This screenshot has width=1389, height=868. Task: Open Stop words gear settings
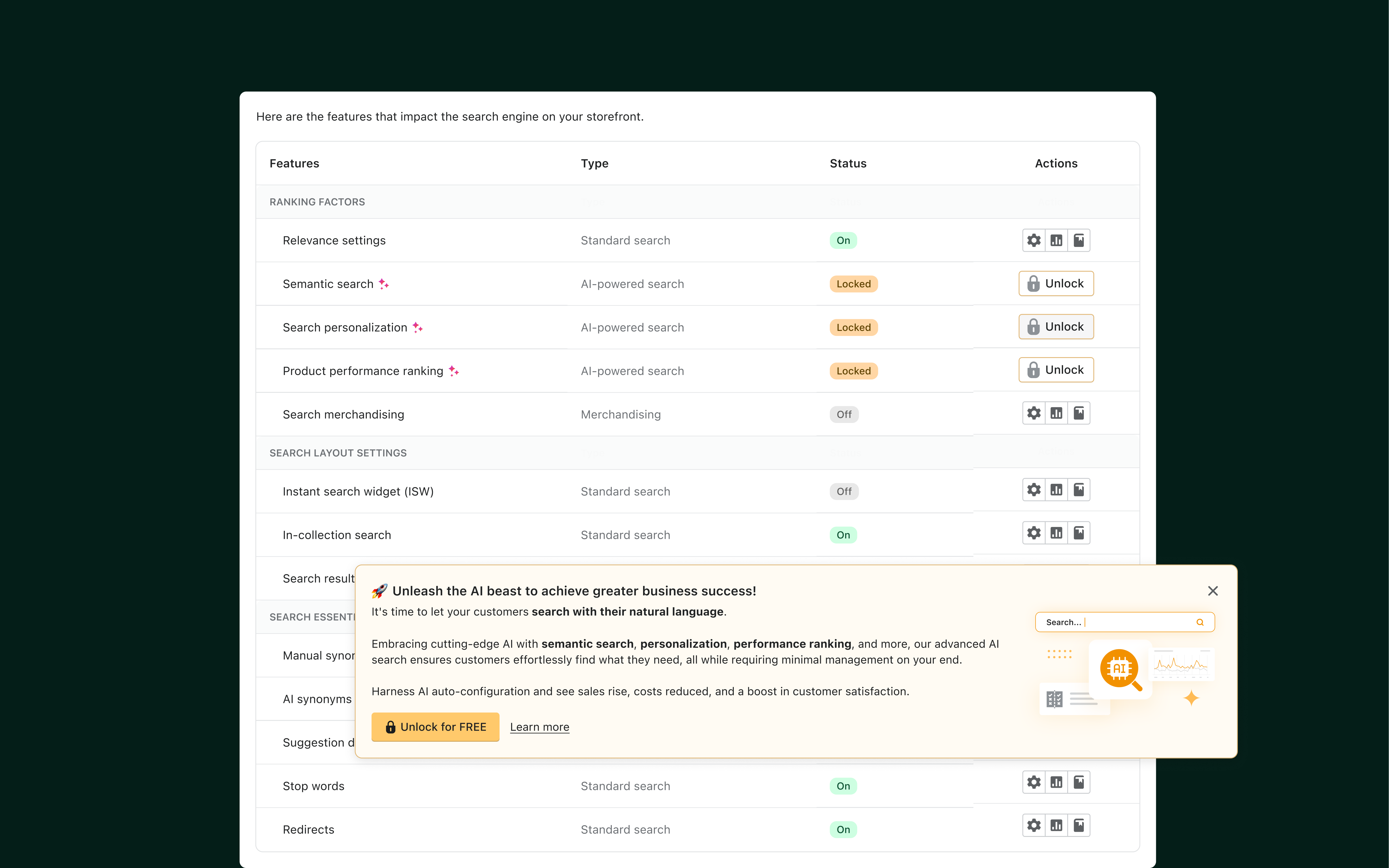[1034, 782]
